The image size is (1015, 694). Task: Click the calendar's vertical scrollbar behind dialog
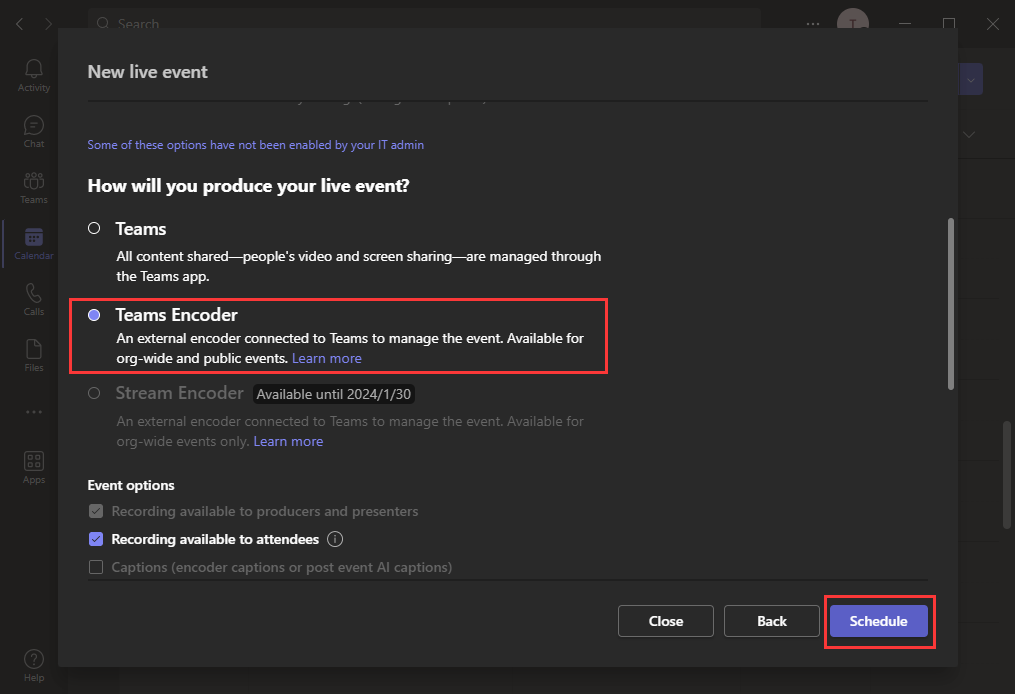pos(1007,475)
